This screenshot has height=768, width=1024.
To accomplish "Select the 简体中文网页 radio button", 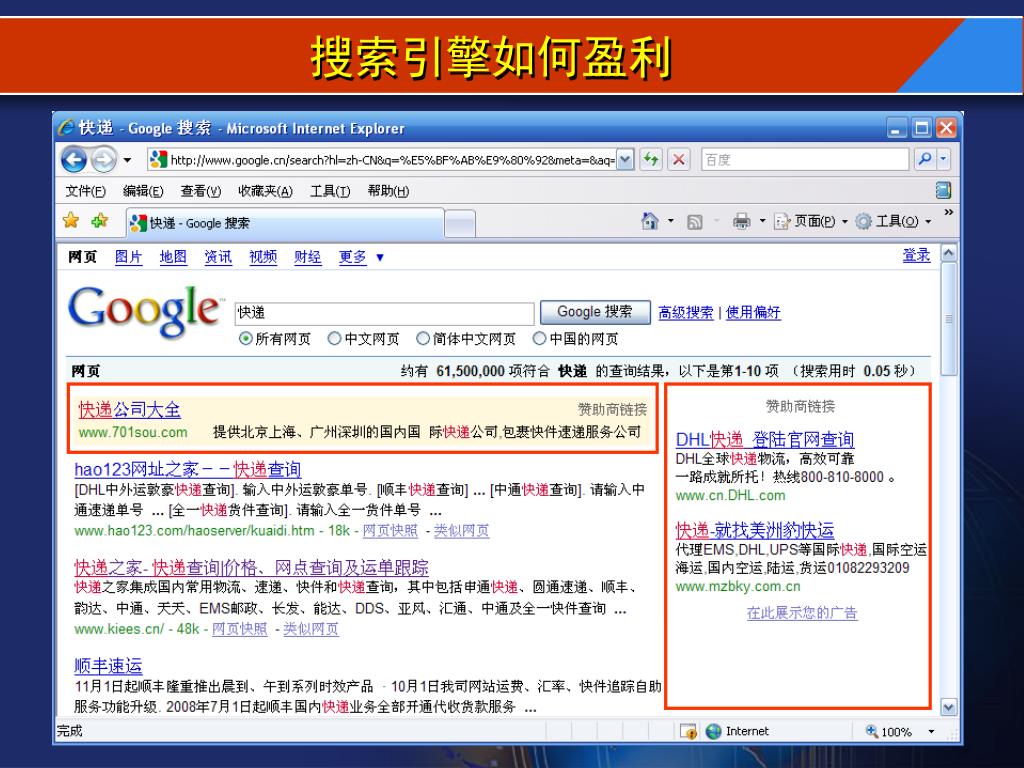I will click(x=423, y=338).
